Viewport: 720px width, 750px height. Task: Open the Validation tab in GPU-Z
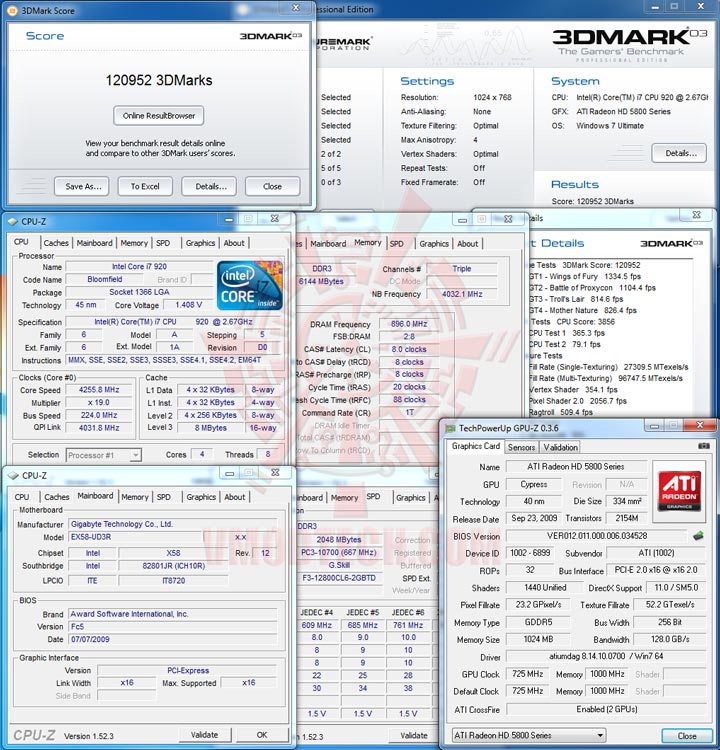(560, 447)
